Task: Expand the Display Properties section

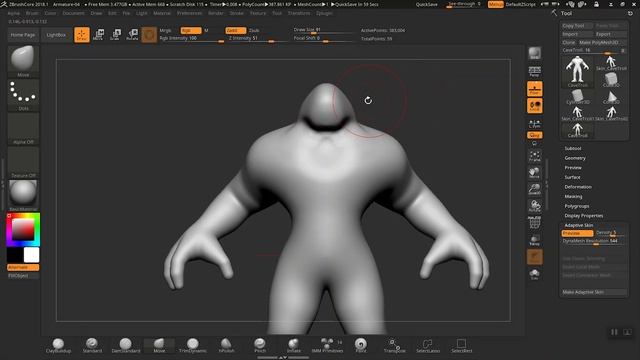Action: tap(583, 216)
